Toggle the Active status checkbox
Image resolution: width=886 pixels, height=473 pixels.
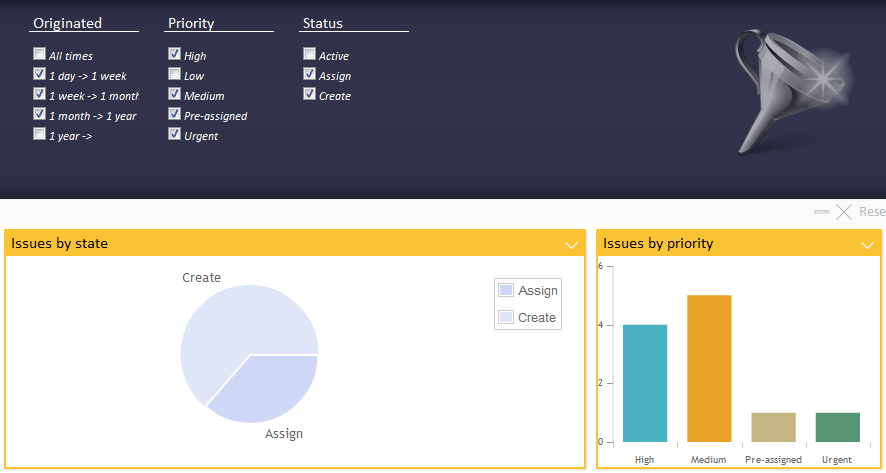pos(309,55)
